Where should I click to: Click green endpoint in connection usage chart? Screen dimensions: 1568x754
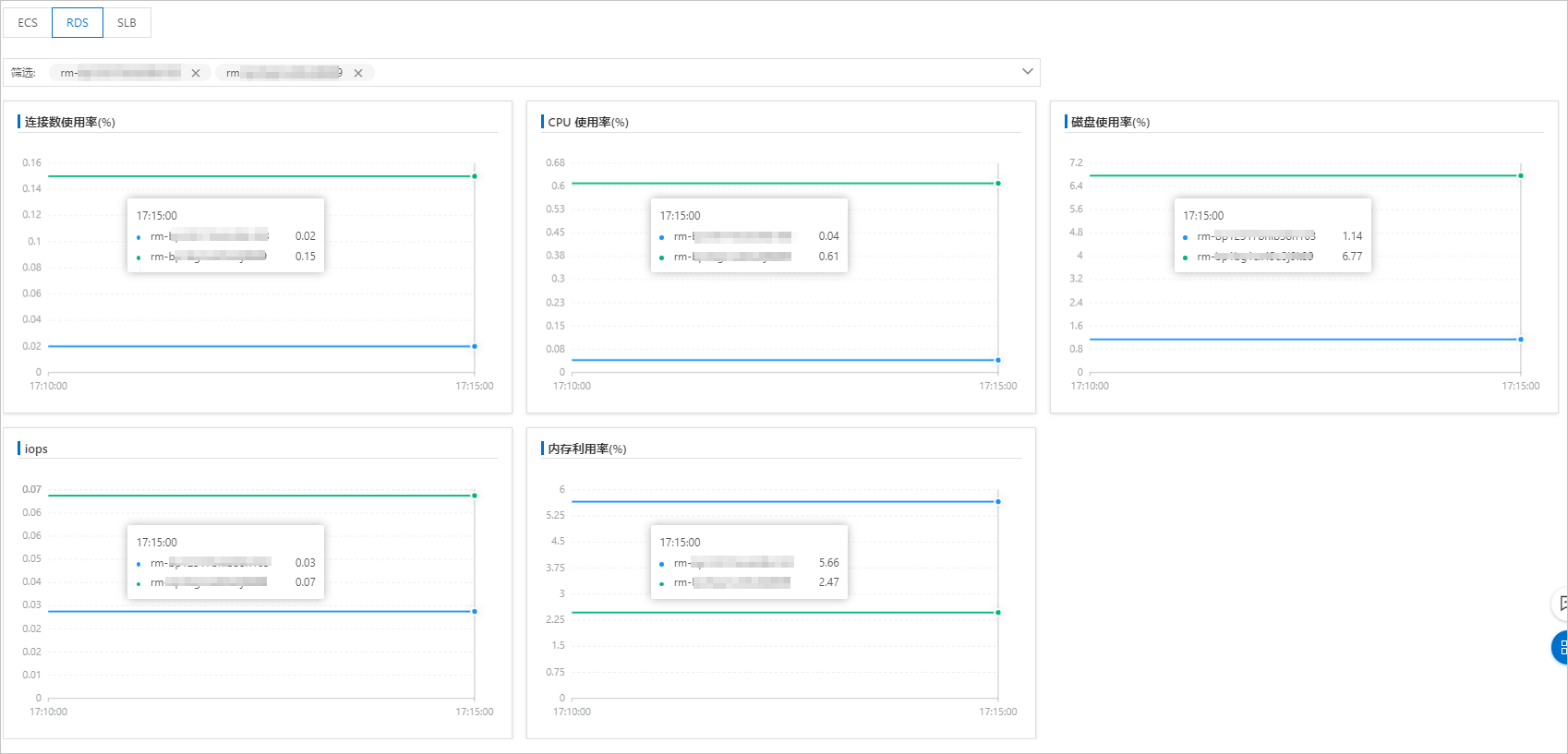click(475, 176)
